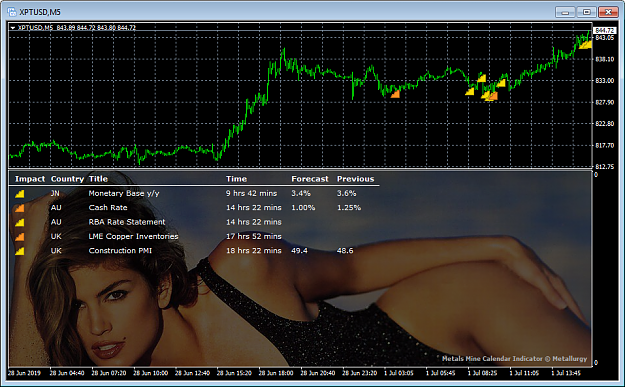Expand the XPTUSD,M5 chart header triangle
Image resolution: width=625 pixels, height=387 pixels.
pyautogui.click(x=13, y=28)
